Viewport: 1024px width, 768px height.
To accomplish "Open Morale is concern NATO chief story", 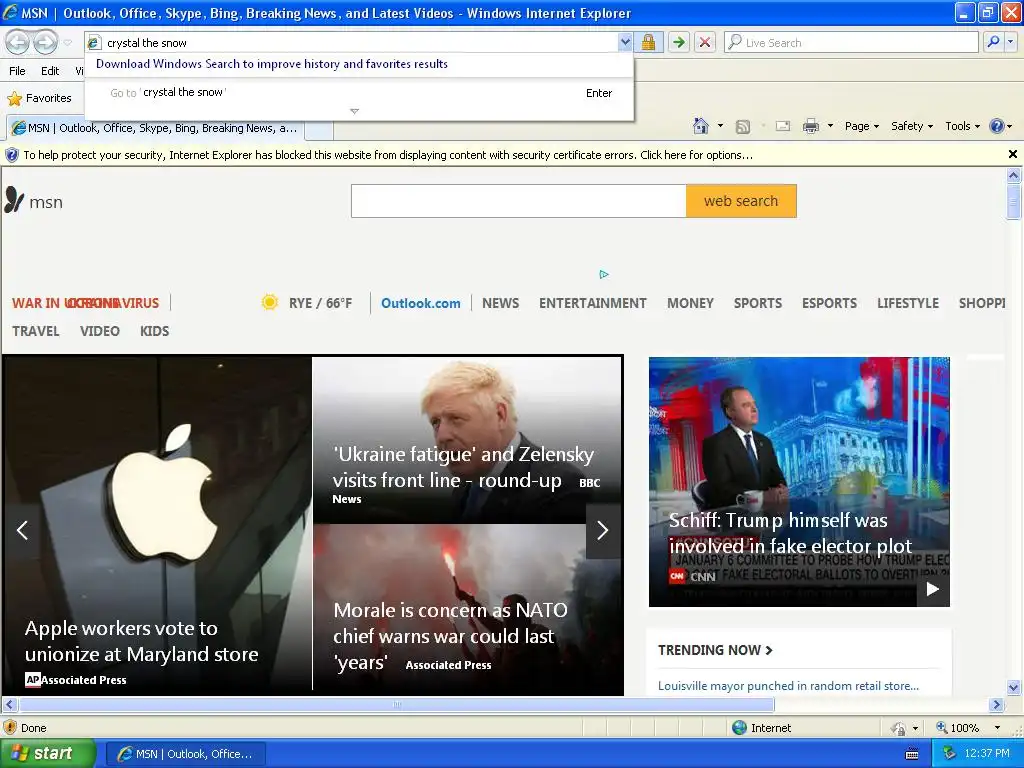I will click(x=450, y=635).
